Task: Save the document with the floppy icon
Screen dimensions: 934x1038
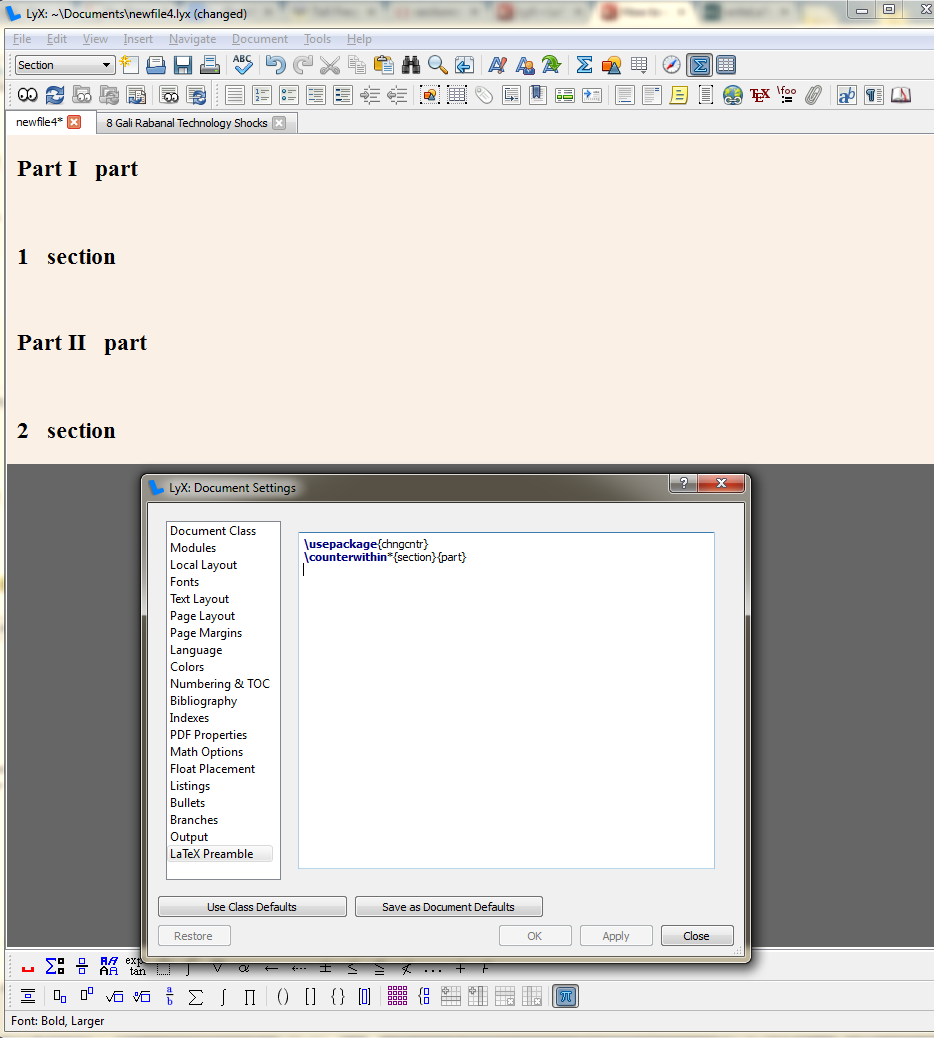Action: point(183,65)
